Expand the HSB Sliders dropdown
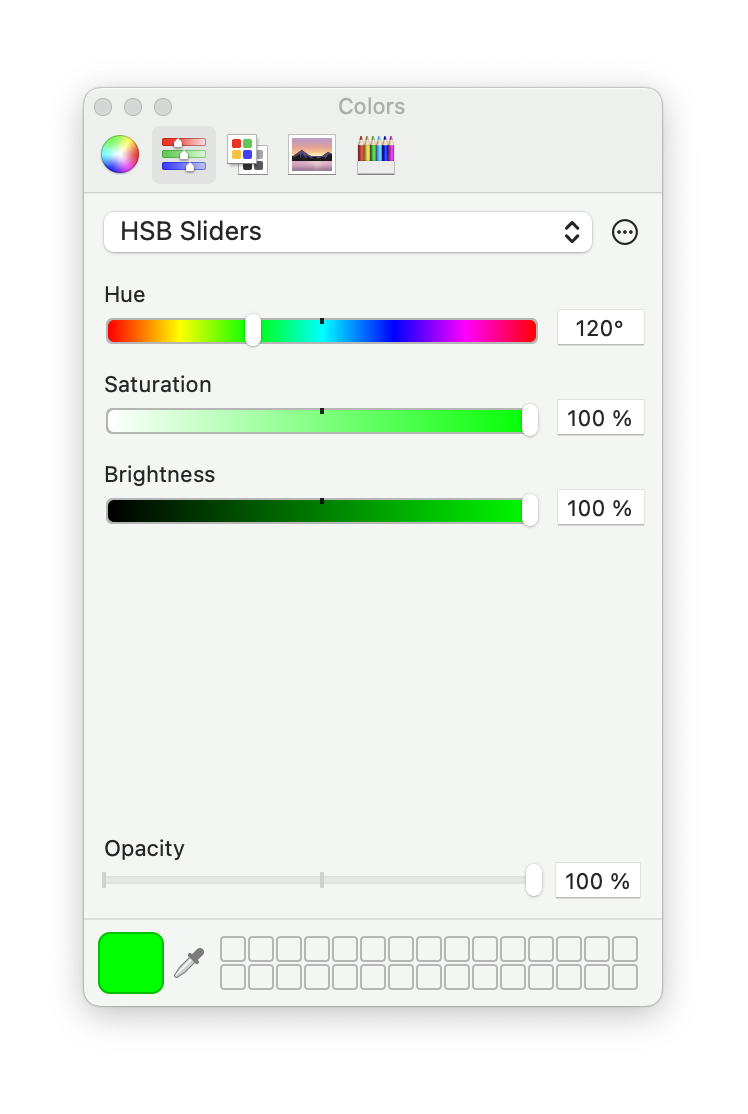This screenshot has width=748, height=1114. point(348,232)
